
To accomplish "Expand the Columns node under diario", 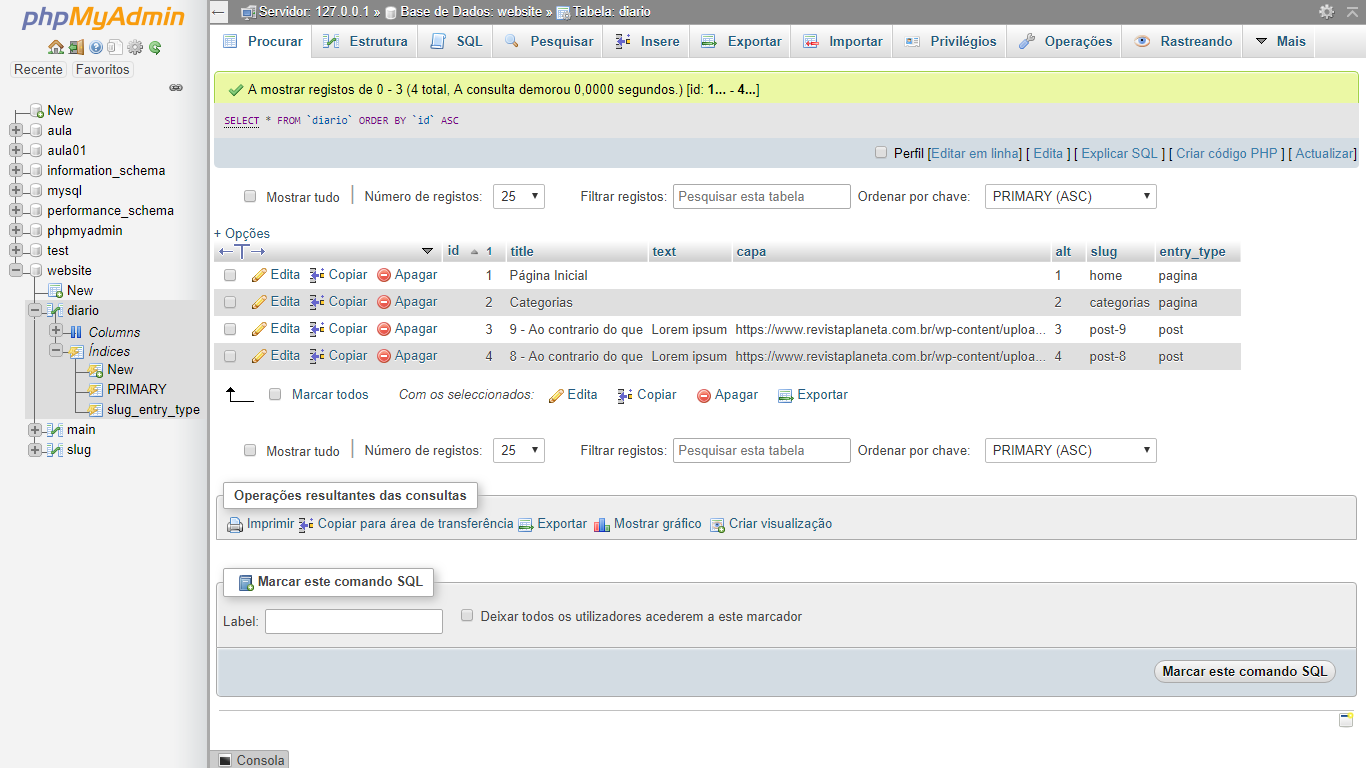I will (56, 331).
